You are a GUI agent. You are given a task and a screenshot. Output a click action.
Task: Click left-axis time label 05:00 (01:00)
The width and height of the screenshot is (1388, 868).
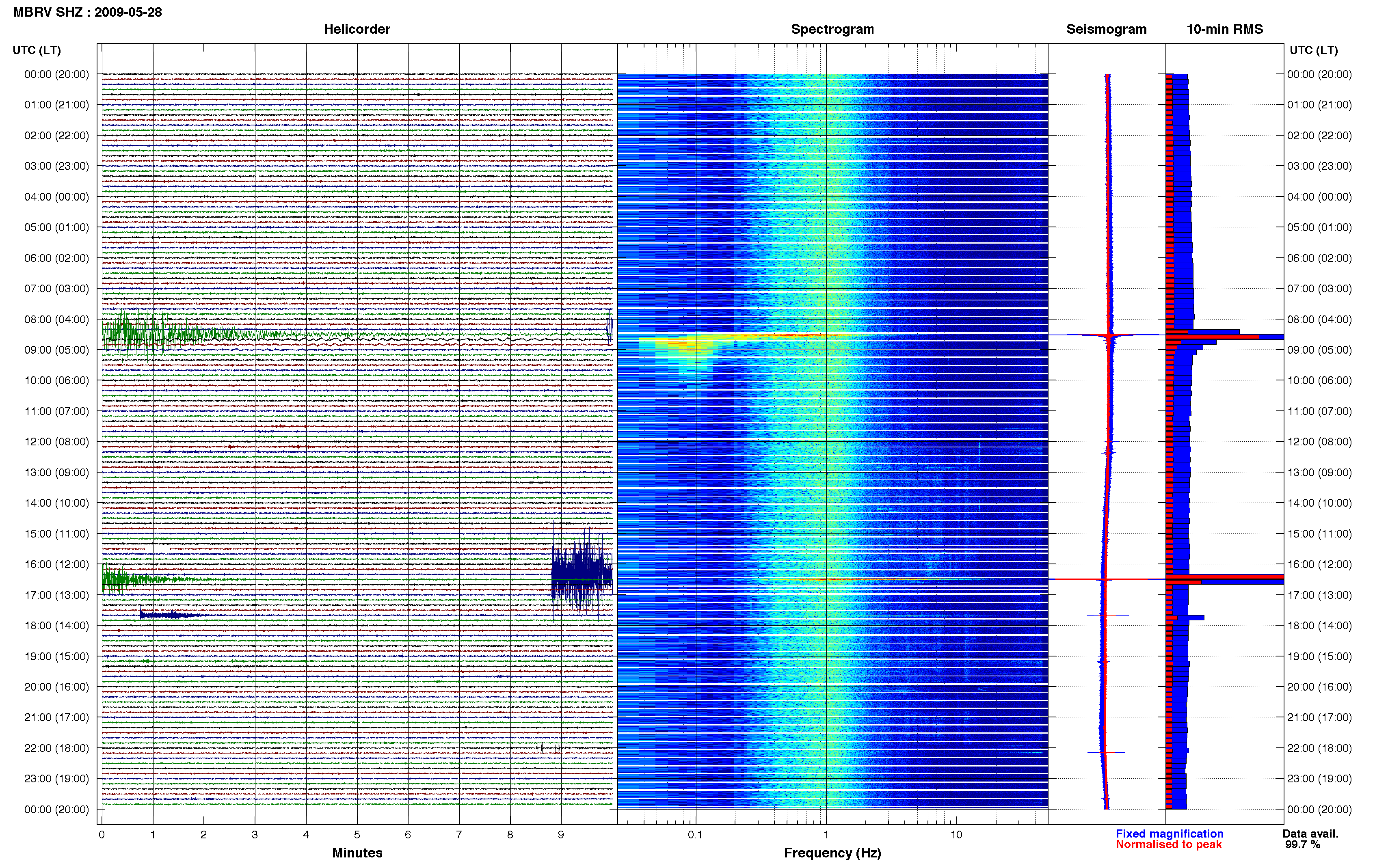56,227
